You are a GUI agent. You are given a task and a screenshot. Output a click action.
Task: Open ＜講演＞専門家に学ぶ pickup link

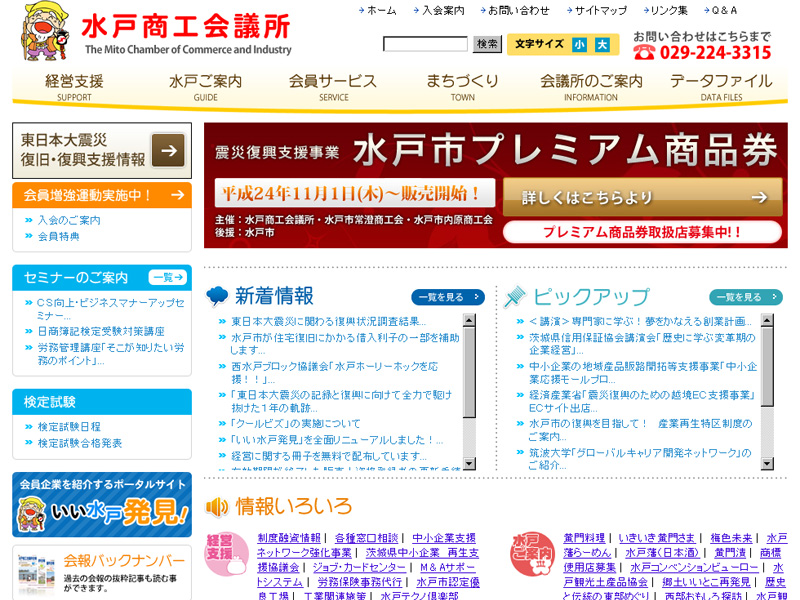(x=640, y=321)
